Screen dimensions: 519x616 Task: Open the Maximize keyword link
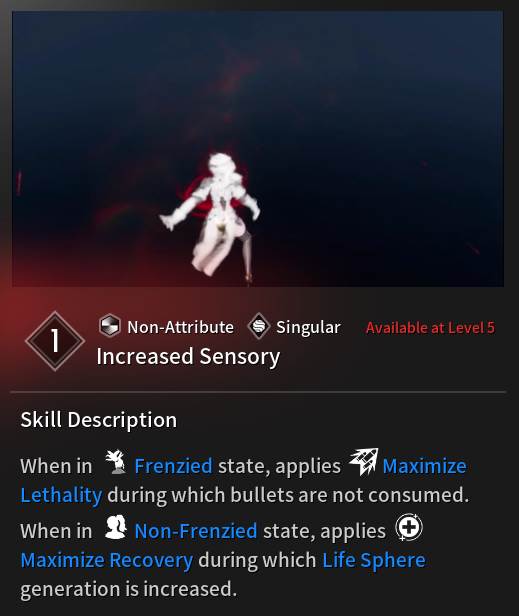[x=424, y=466]
